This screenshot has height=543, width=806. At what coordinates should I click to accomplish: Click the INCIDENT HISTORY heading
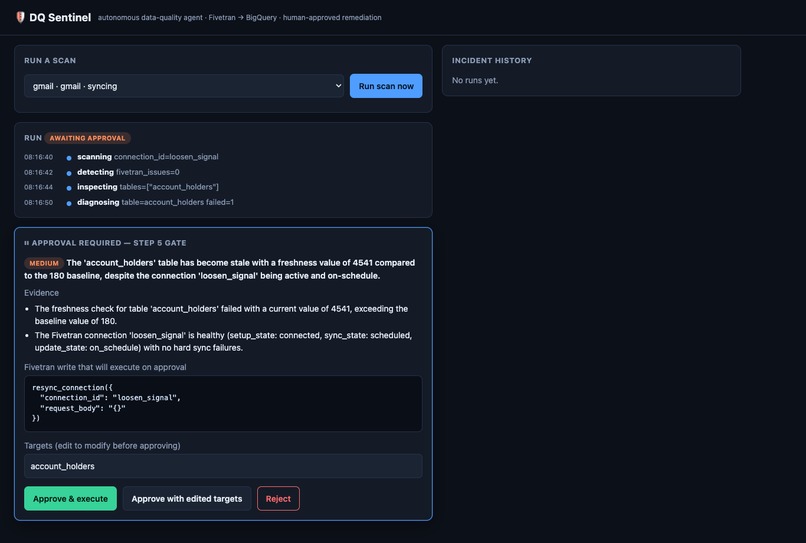coord(492,60)
